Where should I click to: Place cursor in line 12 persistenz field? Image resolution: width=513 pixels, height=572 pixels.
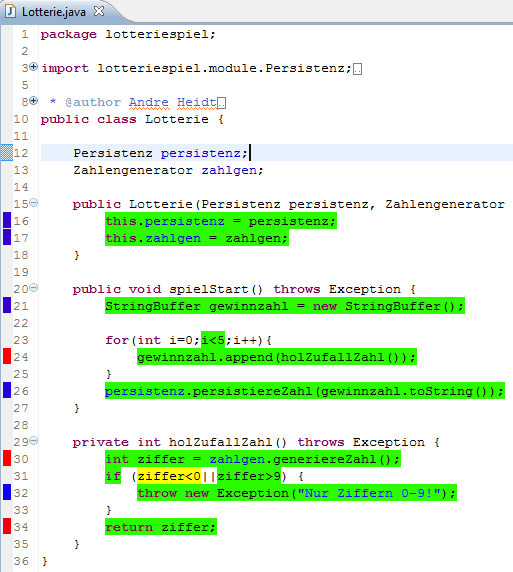(x=201, y=153)
